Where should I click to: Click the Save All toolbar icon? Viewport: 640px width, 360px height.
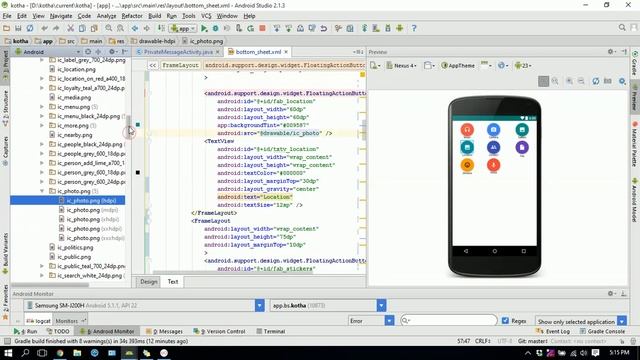pos(18,28)
